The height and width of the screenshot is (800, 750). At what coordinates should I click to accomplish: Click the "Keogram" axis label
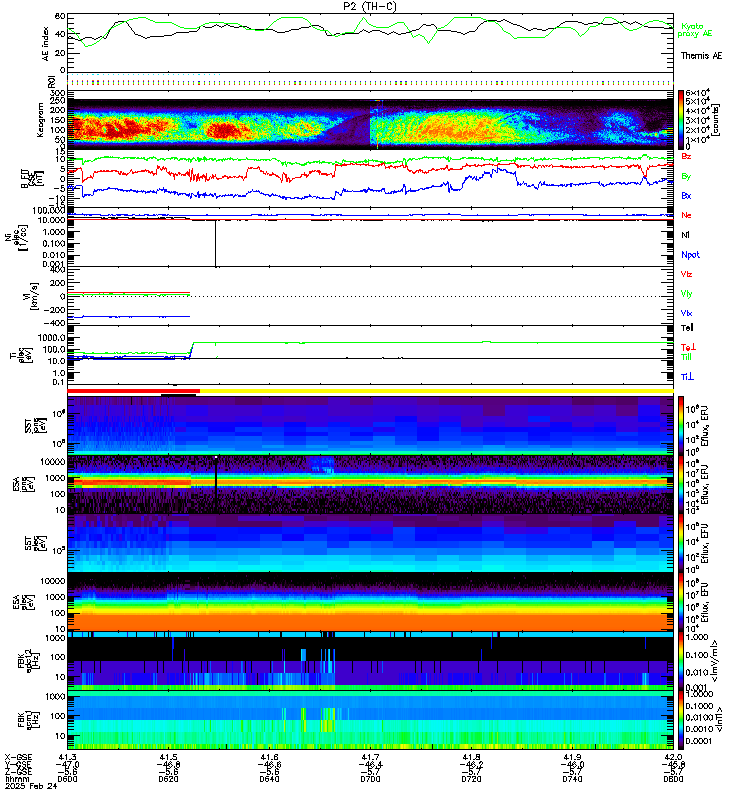(40, 120)
